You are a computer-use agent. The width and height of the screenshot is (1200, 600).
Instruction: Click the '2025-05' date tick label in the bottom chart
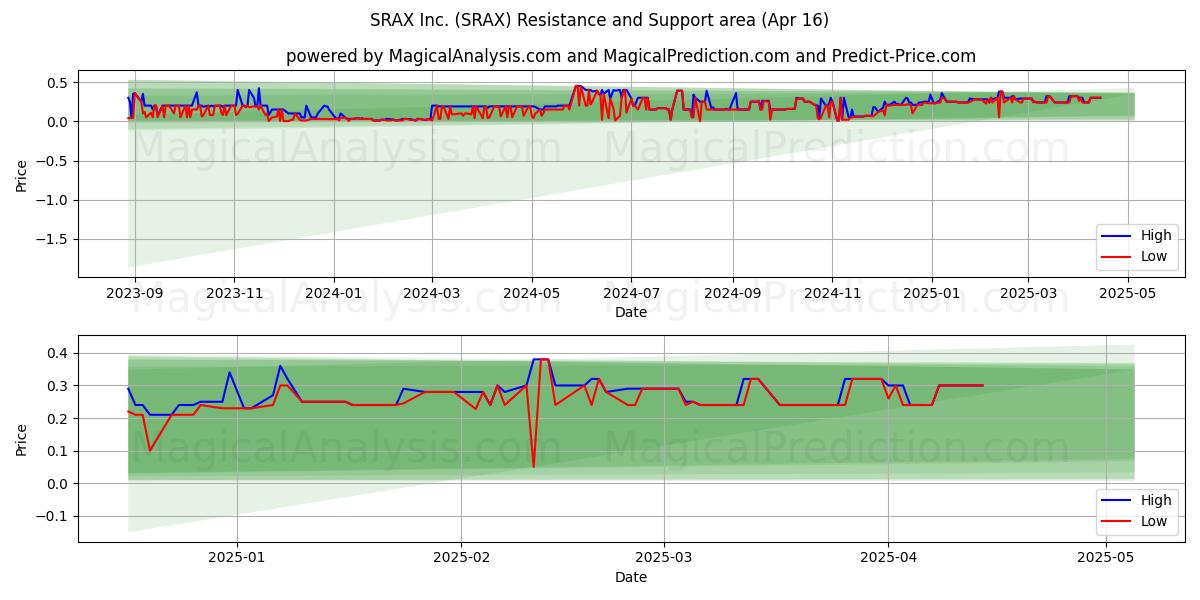pos(1107,558)
